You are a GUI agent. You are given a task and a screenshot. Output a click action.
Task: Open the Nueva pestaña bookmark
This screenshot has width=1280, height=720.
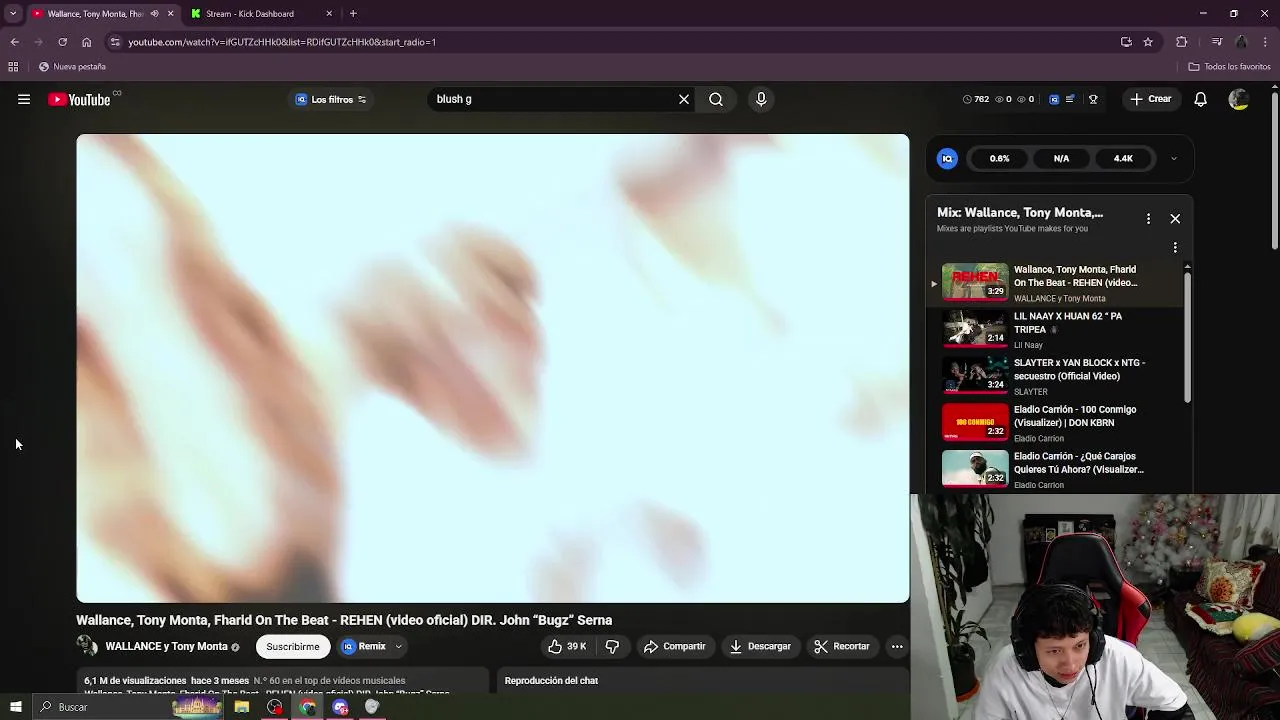point(71,67)
